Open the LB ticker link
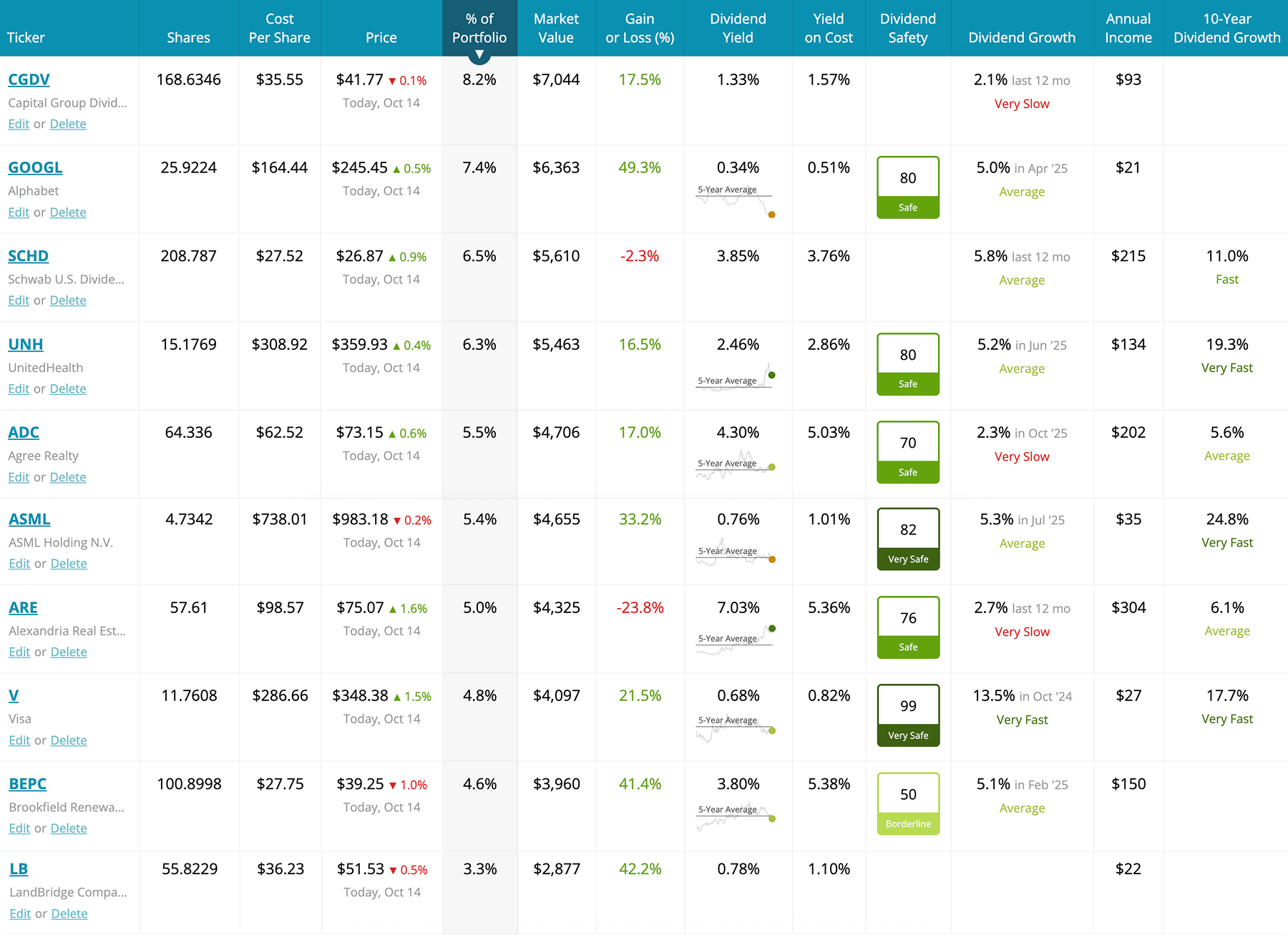 [19, 869]
